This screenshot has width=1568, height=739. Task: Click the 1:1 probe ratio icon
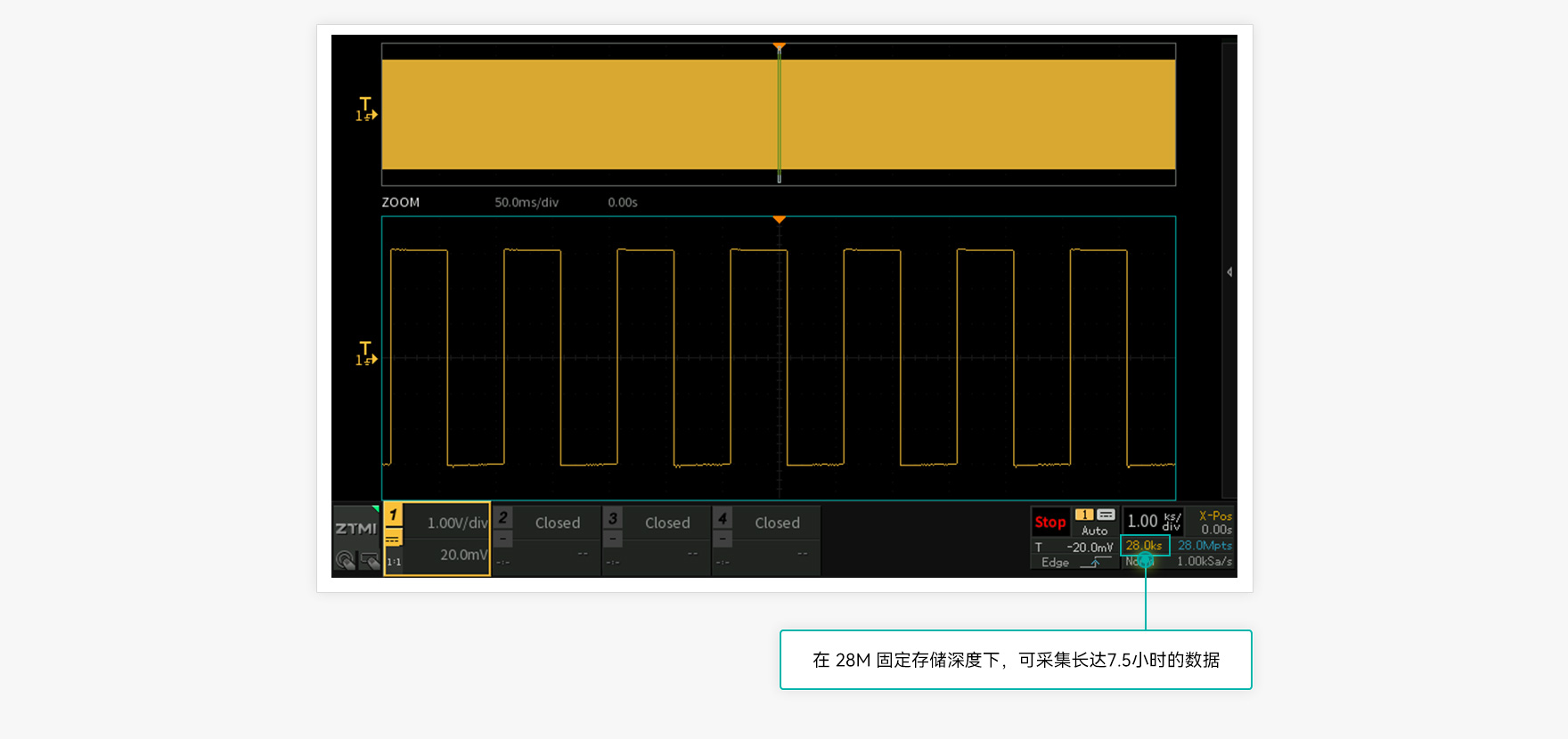click(393, 562)
